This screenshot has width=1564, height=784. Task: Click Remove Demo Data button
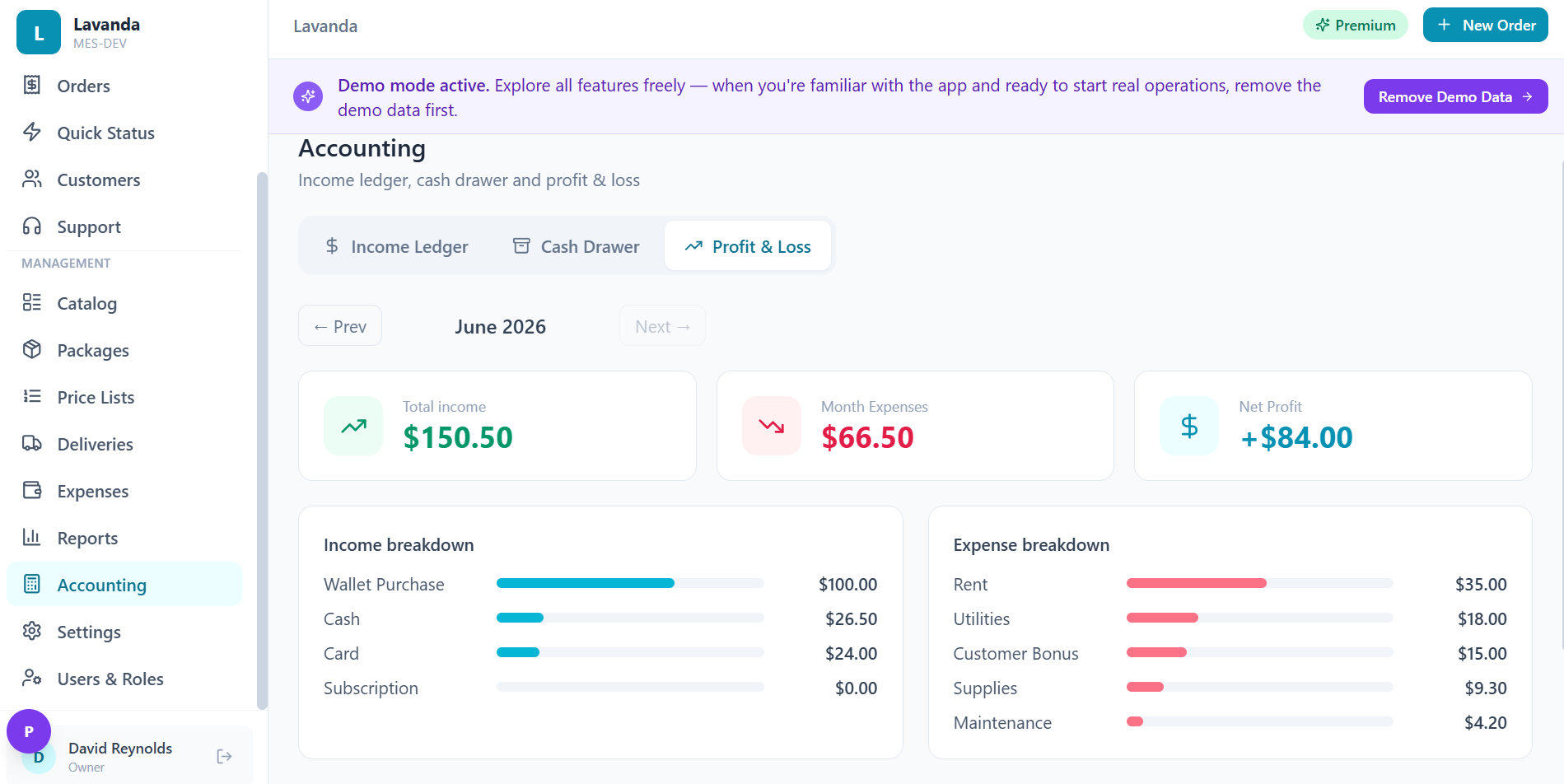pos(1456,96)
